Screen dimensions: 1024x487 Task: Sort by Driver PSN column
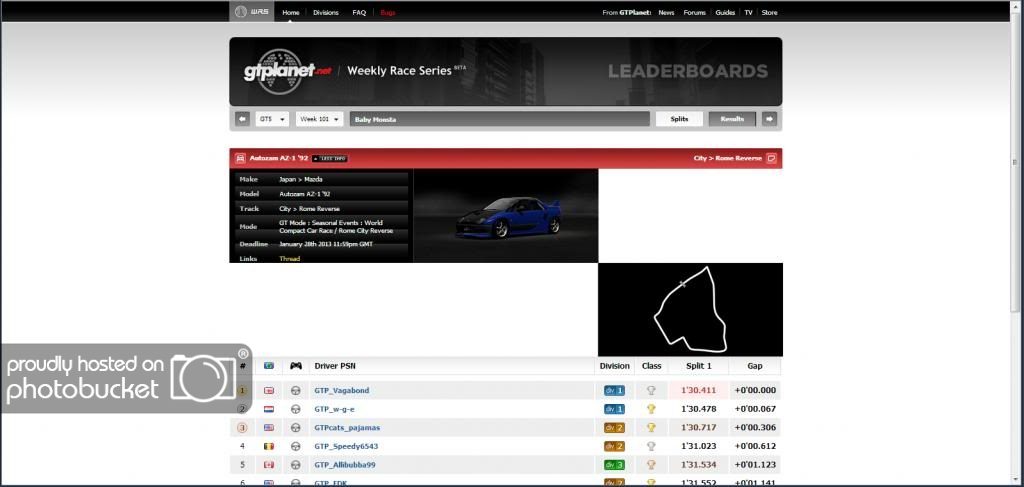335,366
